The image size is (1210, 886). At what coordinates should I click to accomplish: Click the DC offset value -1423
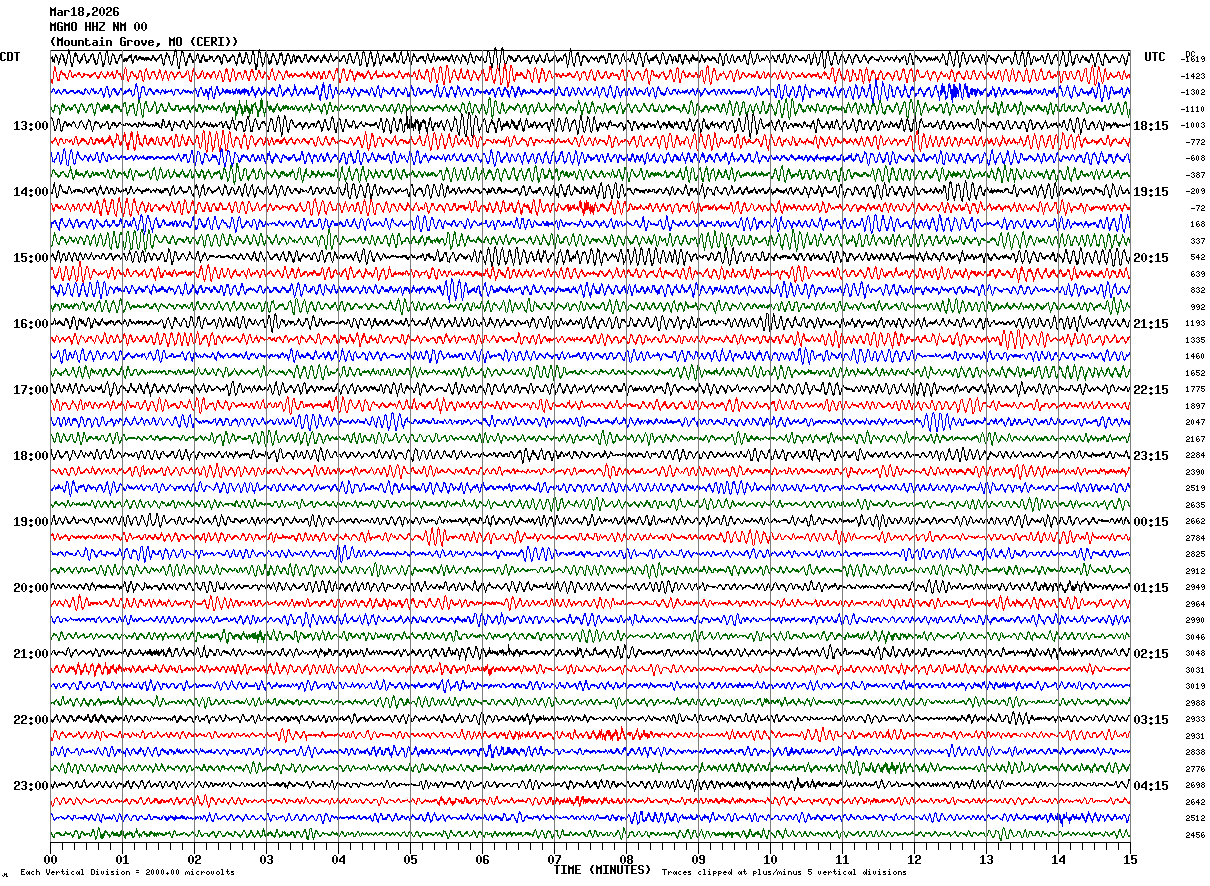click(x=1193, y=76)
